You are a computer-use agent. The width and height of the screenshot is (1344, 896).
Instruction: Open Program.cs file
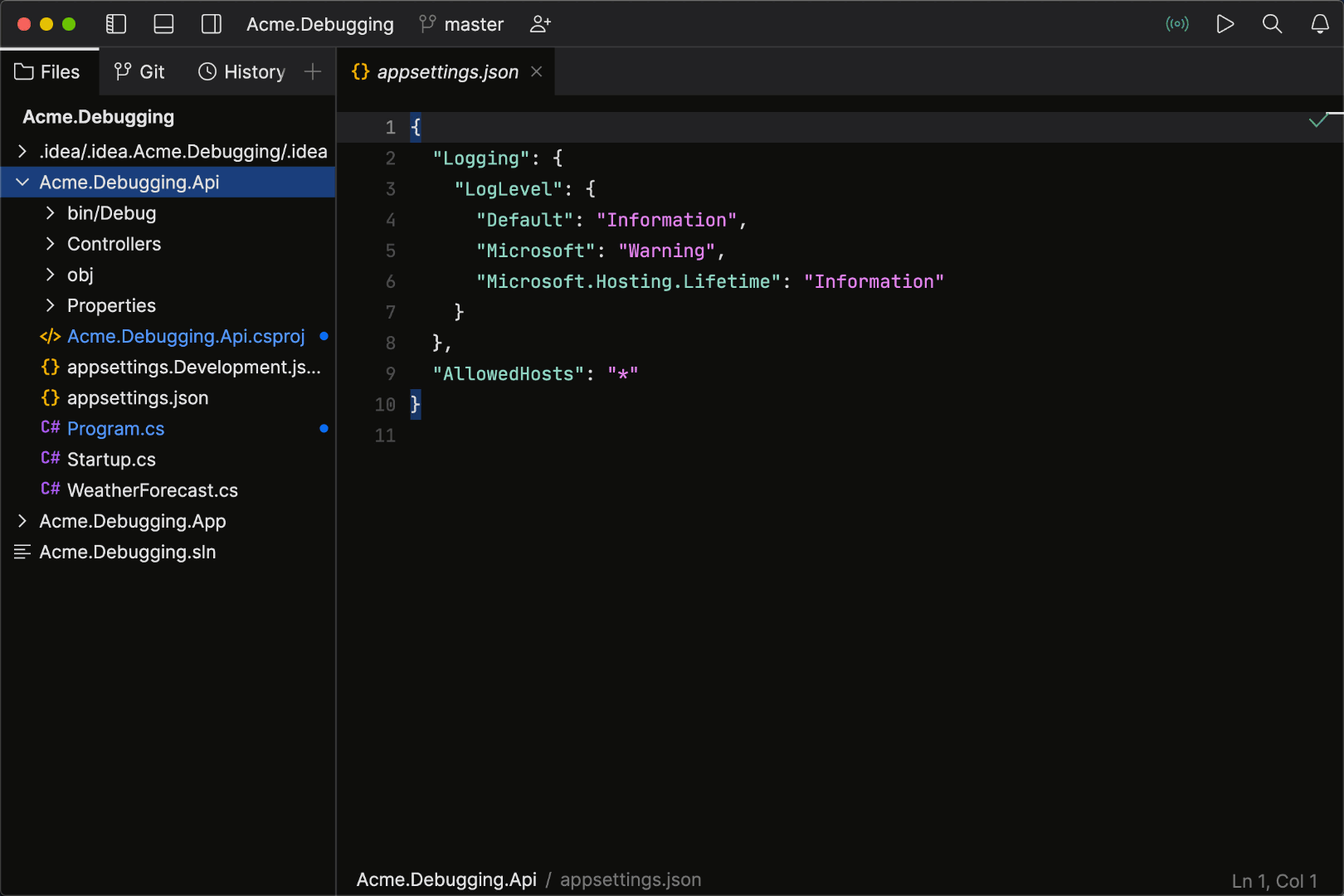coord(115,429)
